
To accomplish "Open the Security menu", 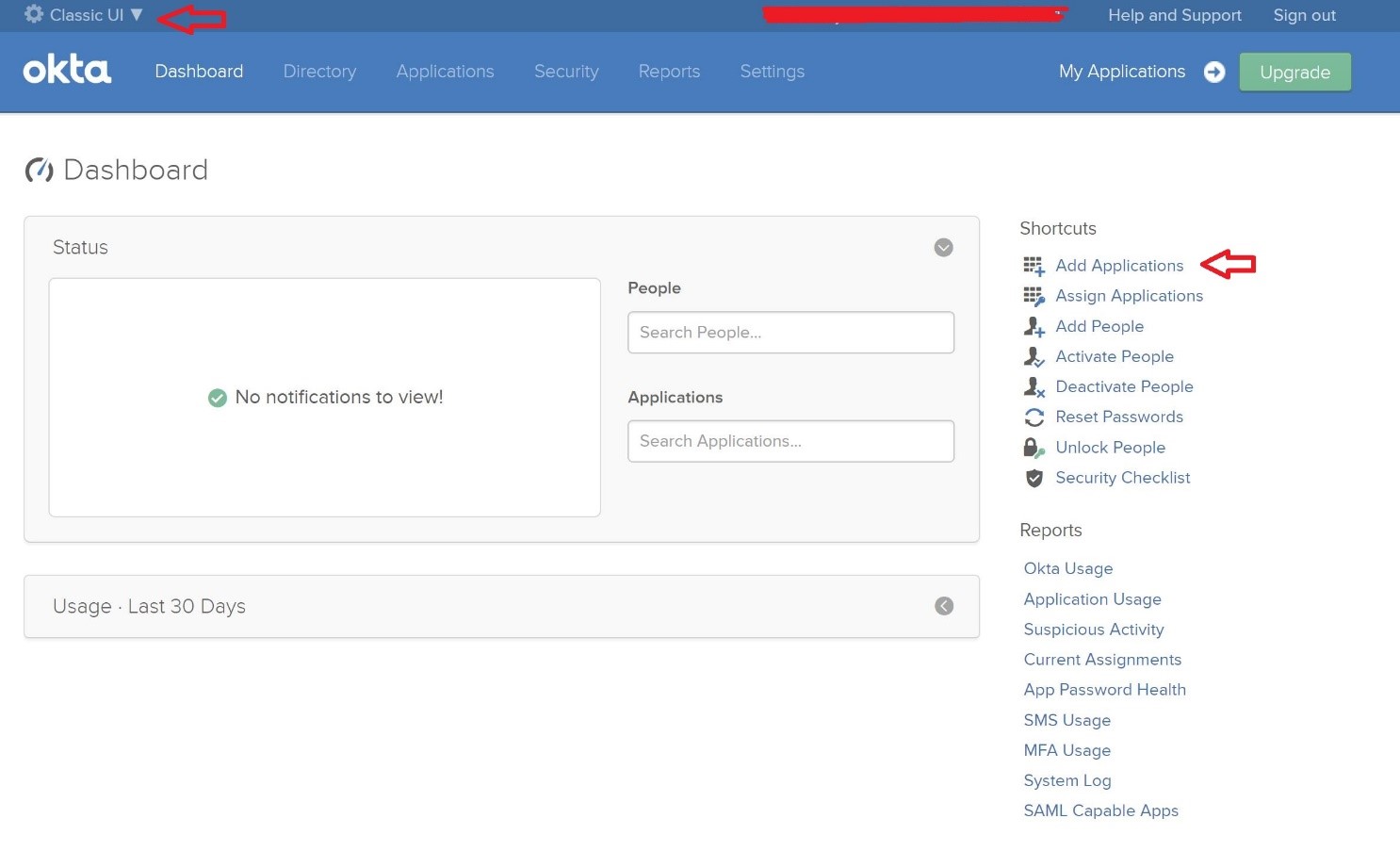I will point(565,72).
